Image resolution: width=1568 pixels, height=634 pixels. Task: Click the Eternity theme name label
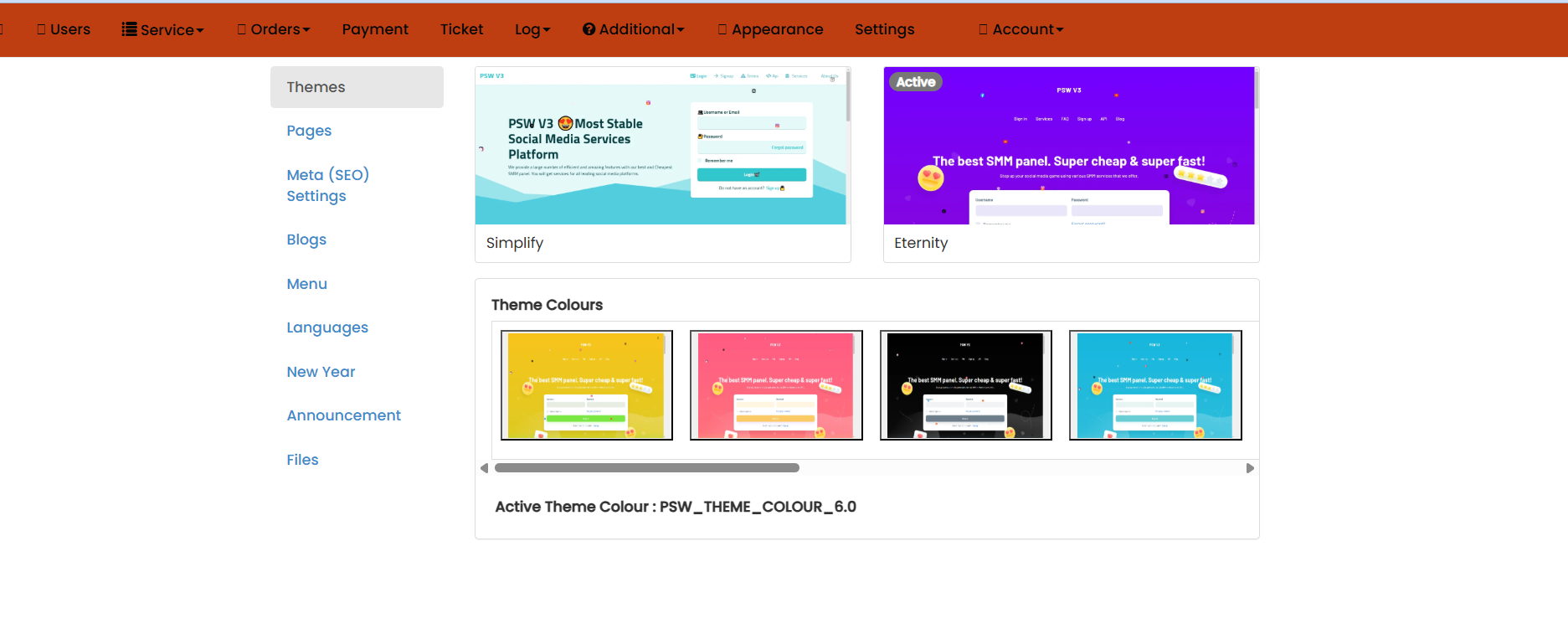(x=921, y=243)
